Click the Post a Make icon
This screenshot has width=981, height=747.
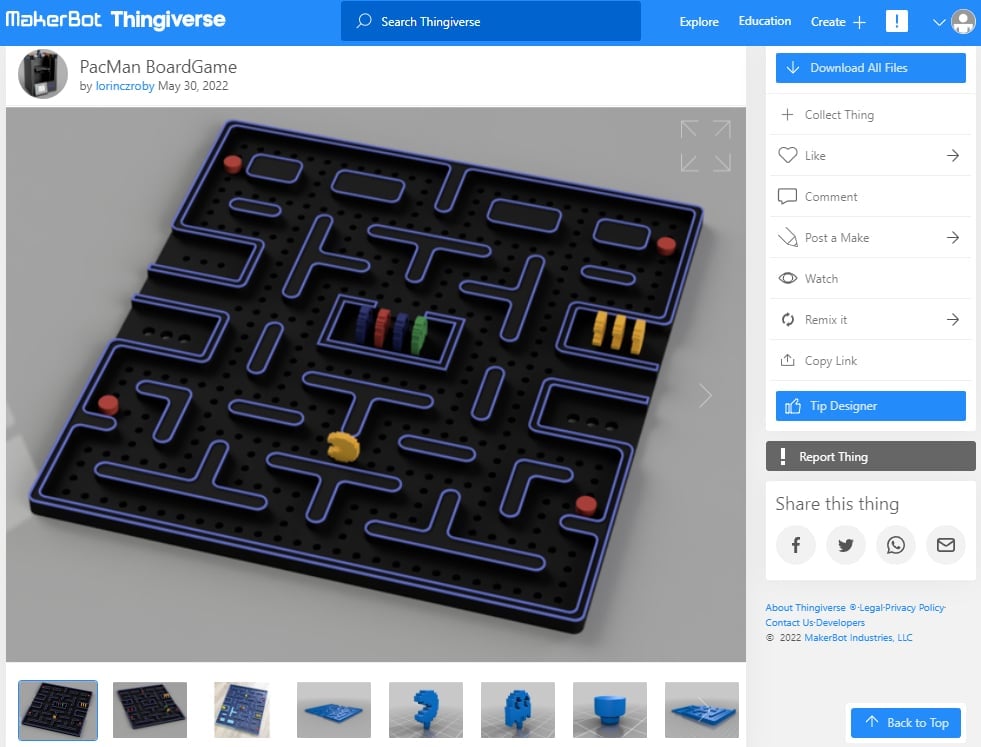click(787, 238)
